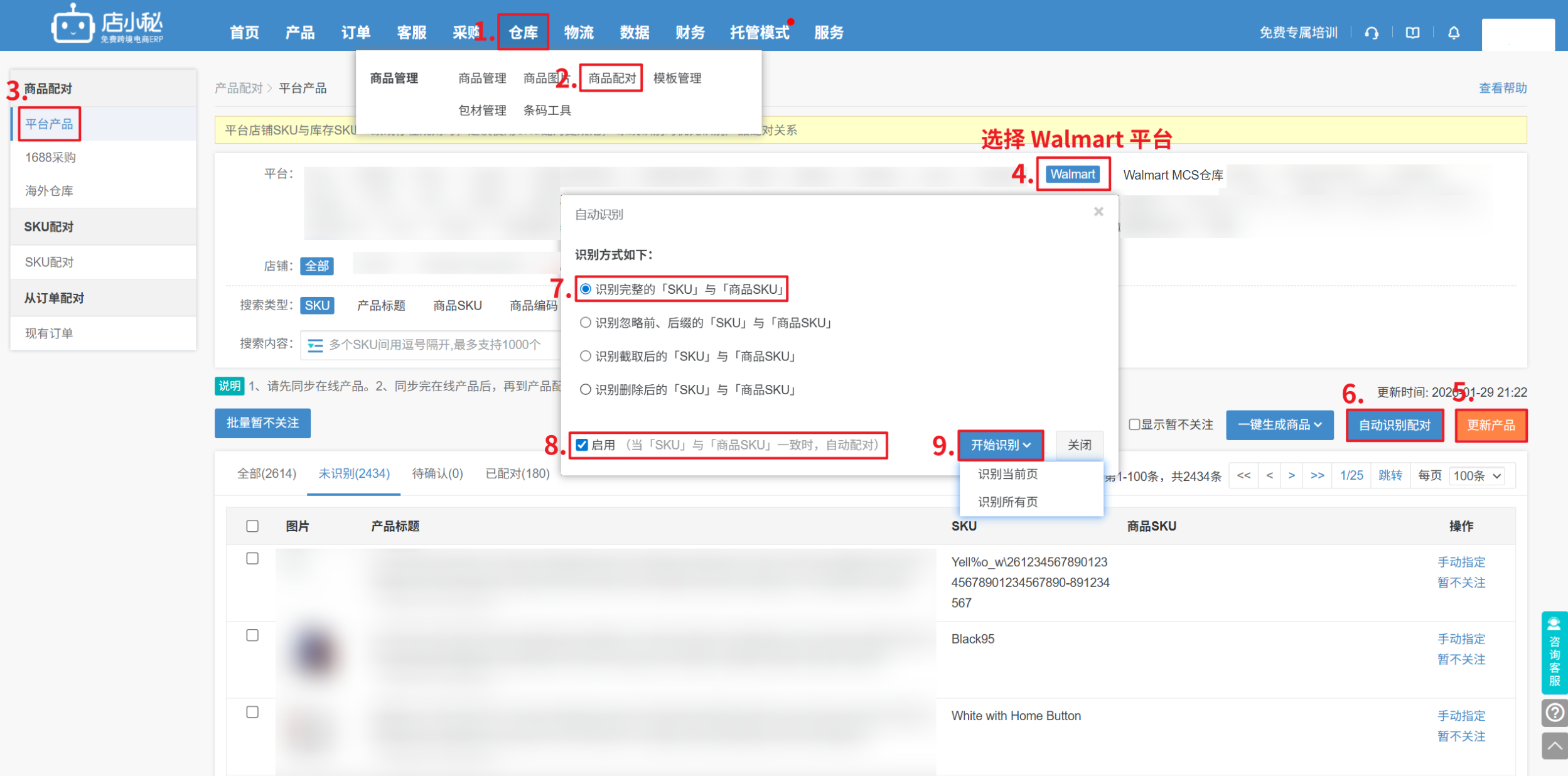Close the auto-recognition dialog with X
Screen dimensions: 1568x776
1098,212
